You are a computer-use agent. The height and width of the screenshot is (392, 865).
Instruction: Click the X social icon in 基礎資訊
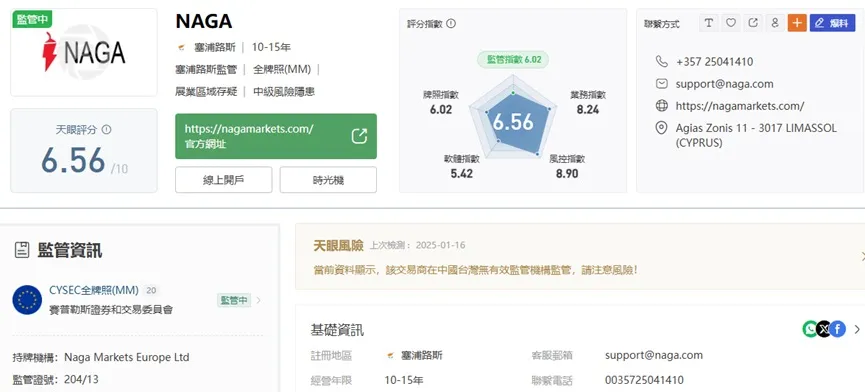(824, 329)
